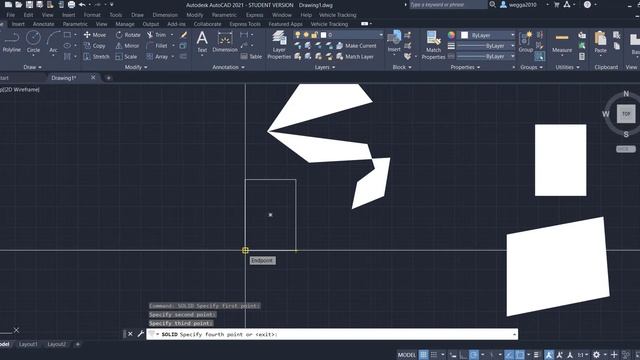This screenshot has height=360, width=640.
Task: Click the TOP face of ViewCube
Action: click(626, 114)
